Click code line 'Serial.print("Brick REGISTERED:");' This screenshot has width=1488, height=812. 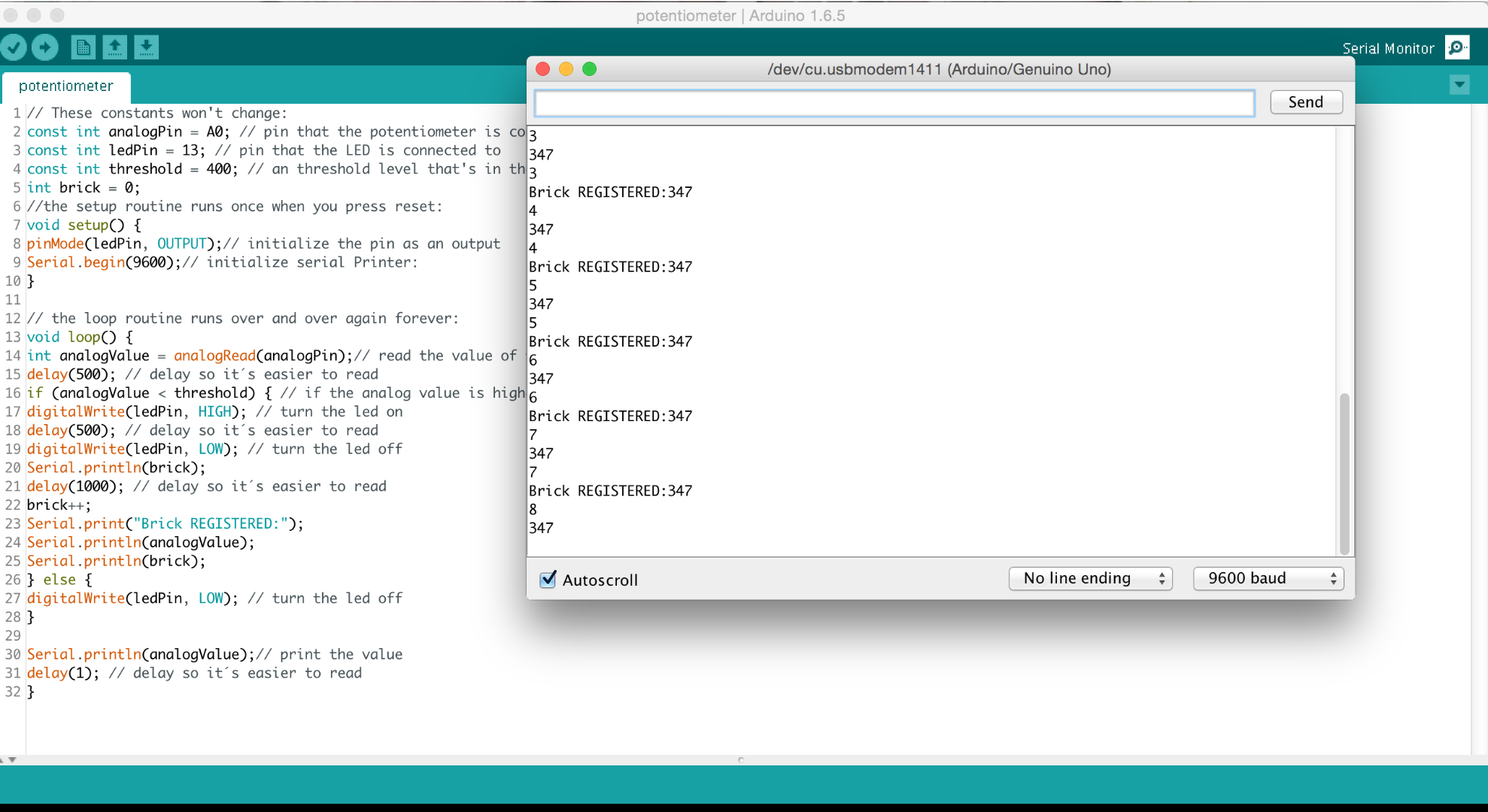[166, 524]
